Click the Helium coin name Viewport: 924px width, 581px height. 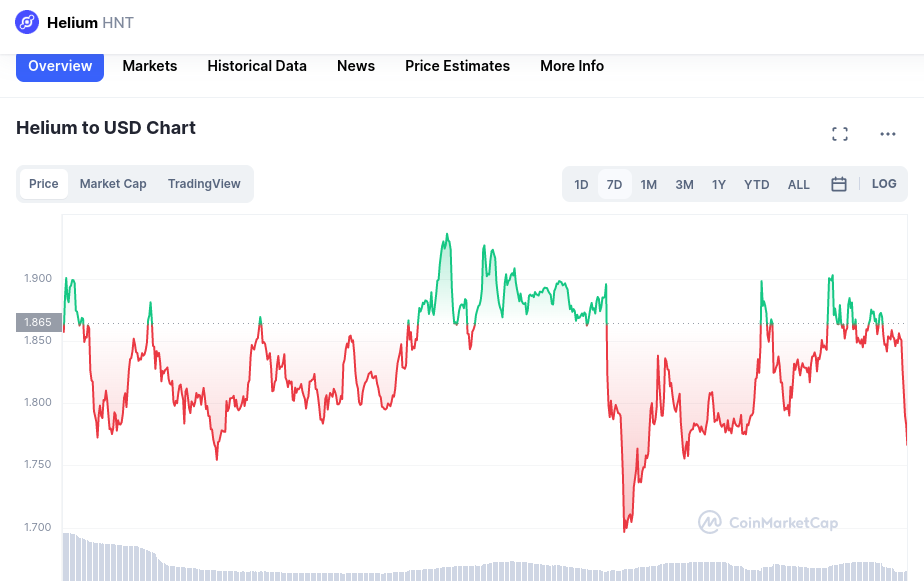[x=72, y=23]
